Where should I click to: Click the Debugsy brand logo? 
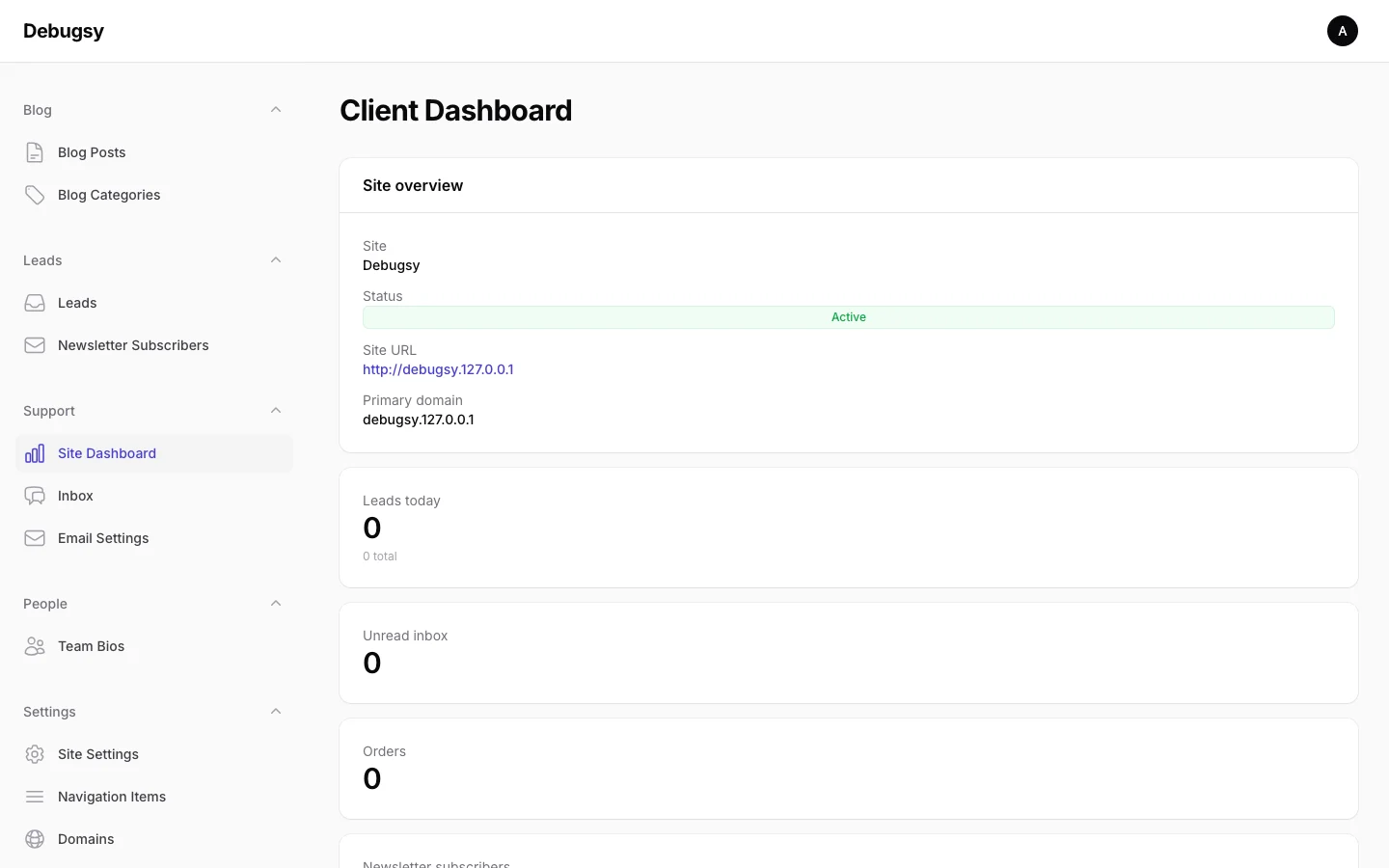64,31
